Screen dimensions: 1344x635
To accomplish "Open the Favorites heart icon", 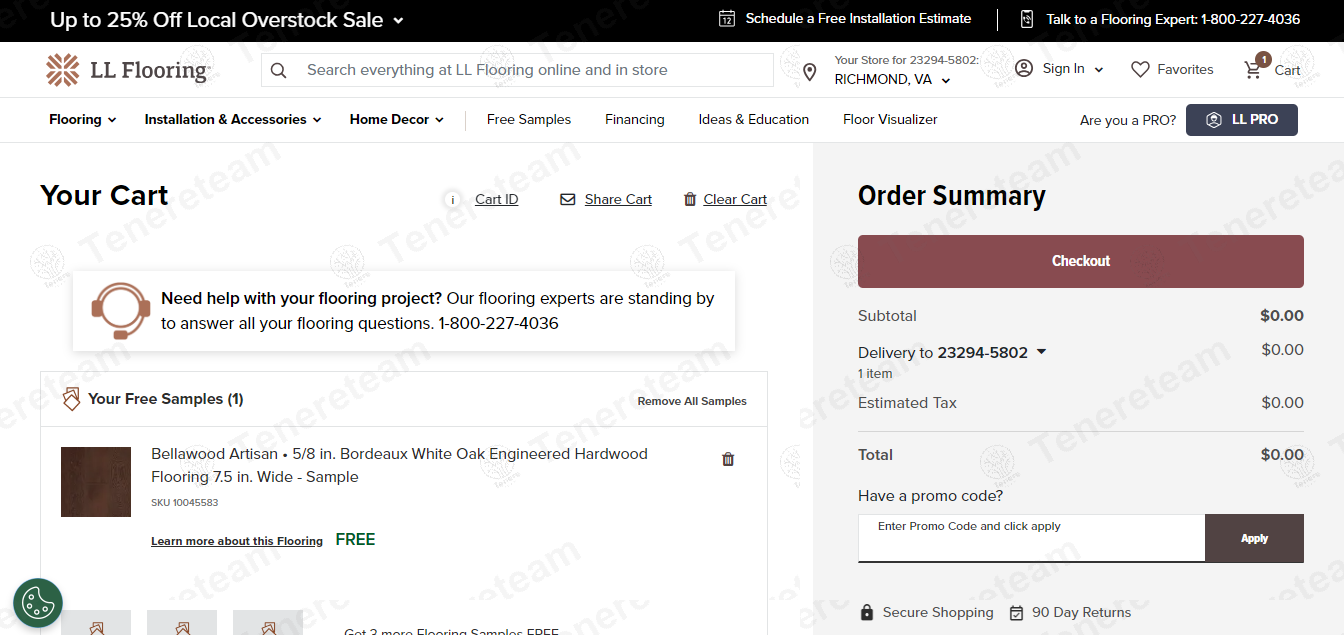I will coord(1139,68).
